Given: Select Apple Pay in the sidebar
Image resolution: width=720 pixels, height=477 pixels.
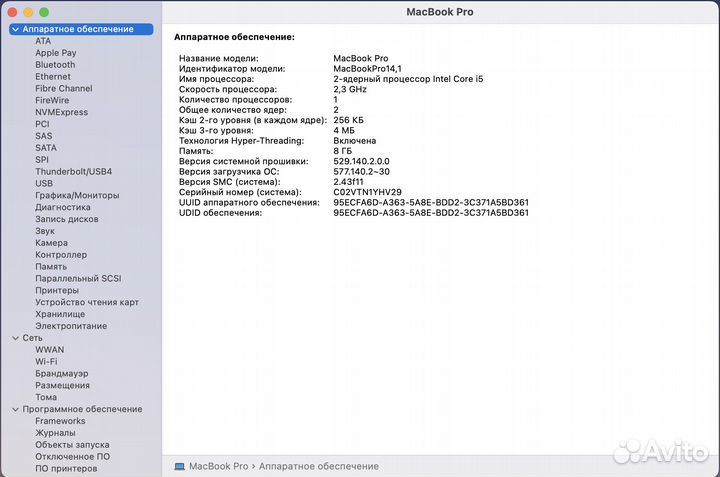Looking at the screenshot, I should coord(56,53).
